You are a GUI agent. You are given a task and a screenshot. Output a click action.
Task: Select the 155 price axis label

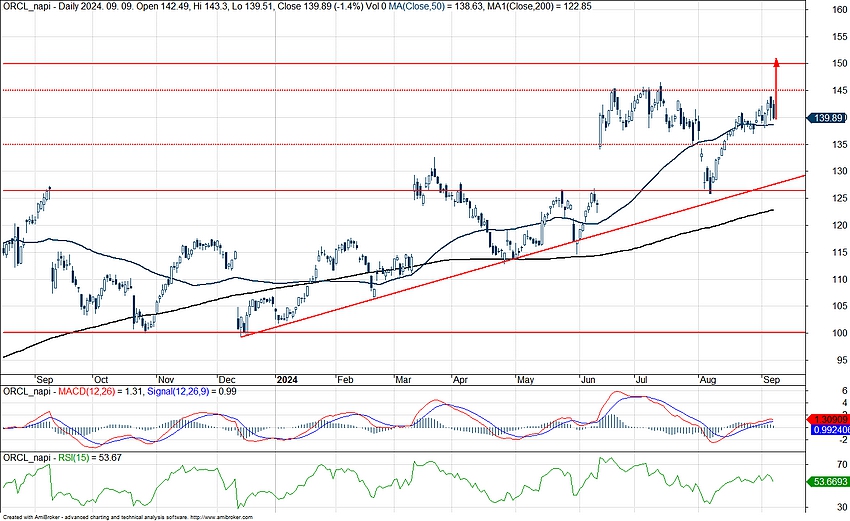tap(840, 37)
